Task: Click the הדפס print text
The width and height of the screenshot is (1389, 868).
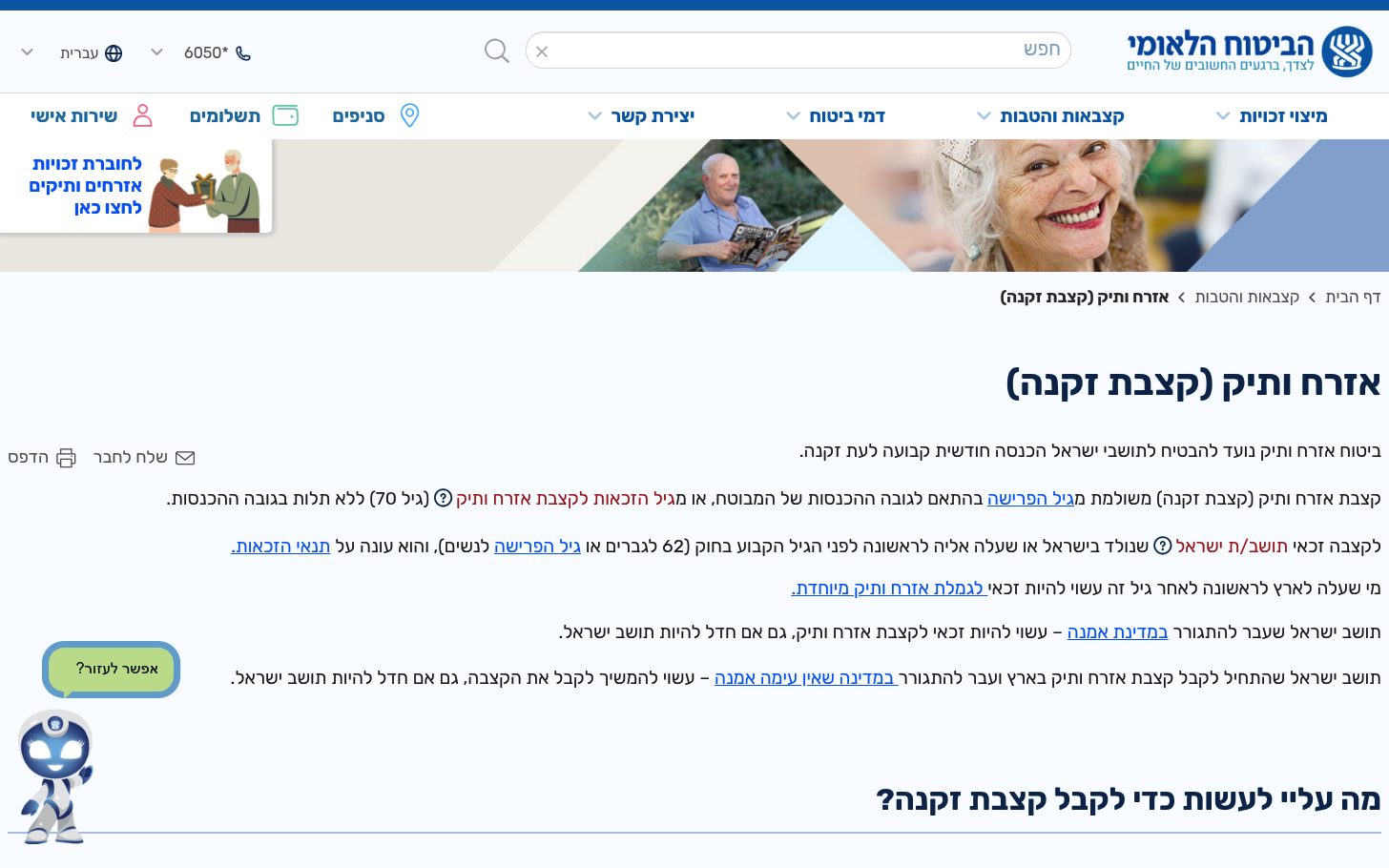Action: click(29, 458)
